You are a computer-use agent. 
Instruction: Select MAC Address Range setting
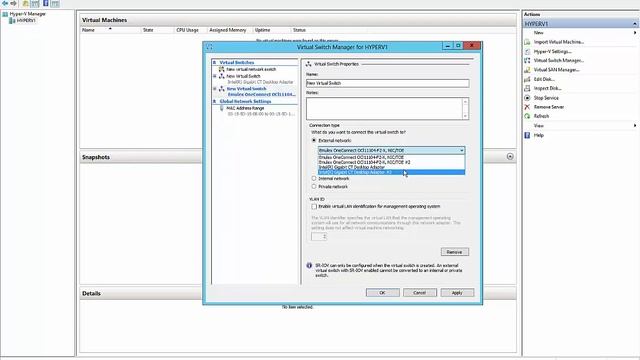click(x=245, y=108)
